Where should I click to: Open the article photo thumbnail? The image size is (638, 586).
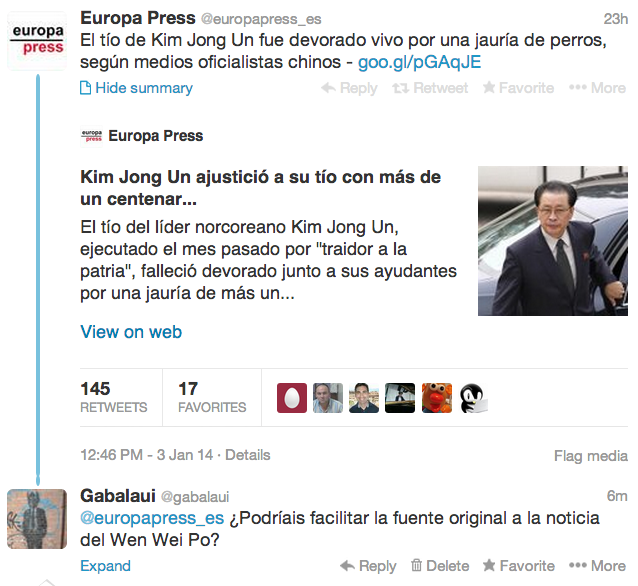point(553,241)
